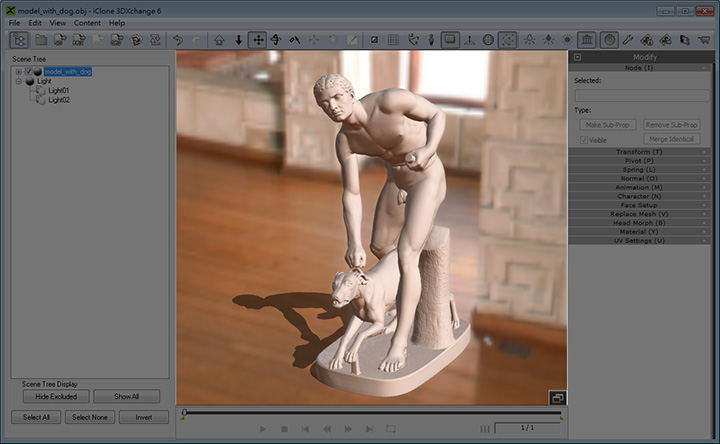Click the Make Sub-Prop button
Screen dimensions: 720x444
(x=608, y=125)
